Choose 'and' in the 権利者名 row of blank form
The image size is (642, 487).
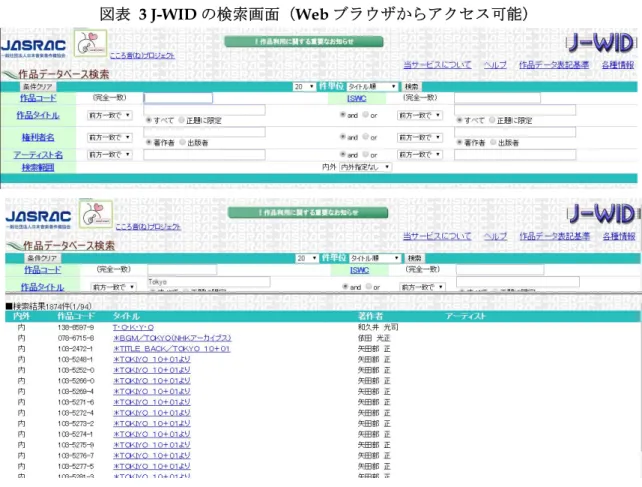click(x=343, y=137)
